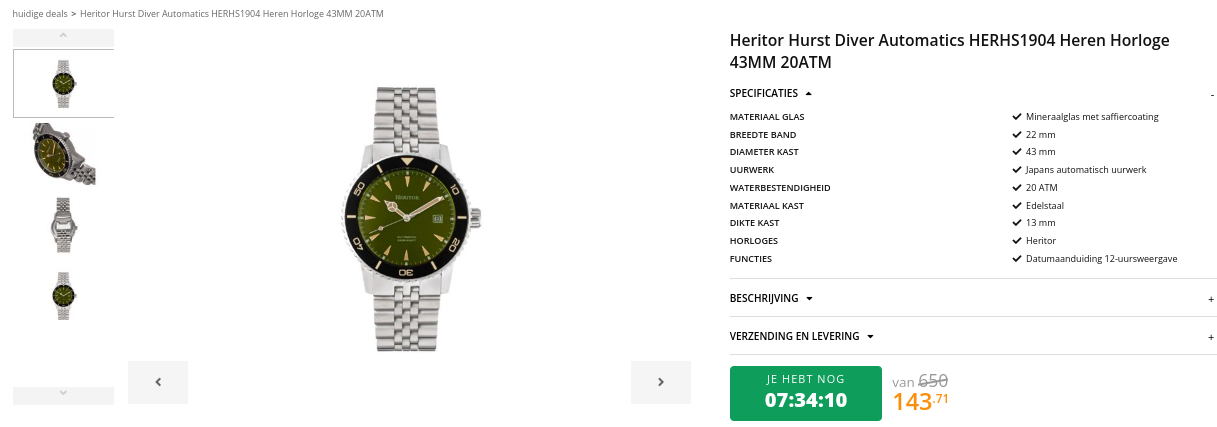Collapse the Specificaties section header
The image size is (1217, 427).
click(771, 93)
